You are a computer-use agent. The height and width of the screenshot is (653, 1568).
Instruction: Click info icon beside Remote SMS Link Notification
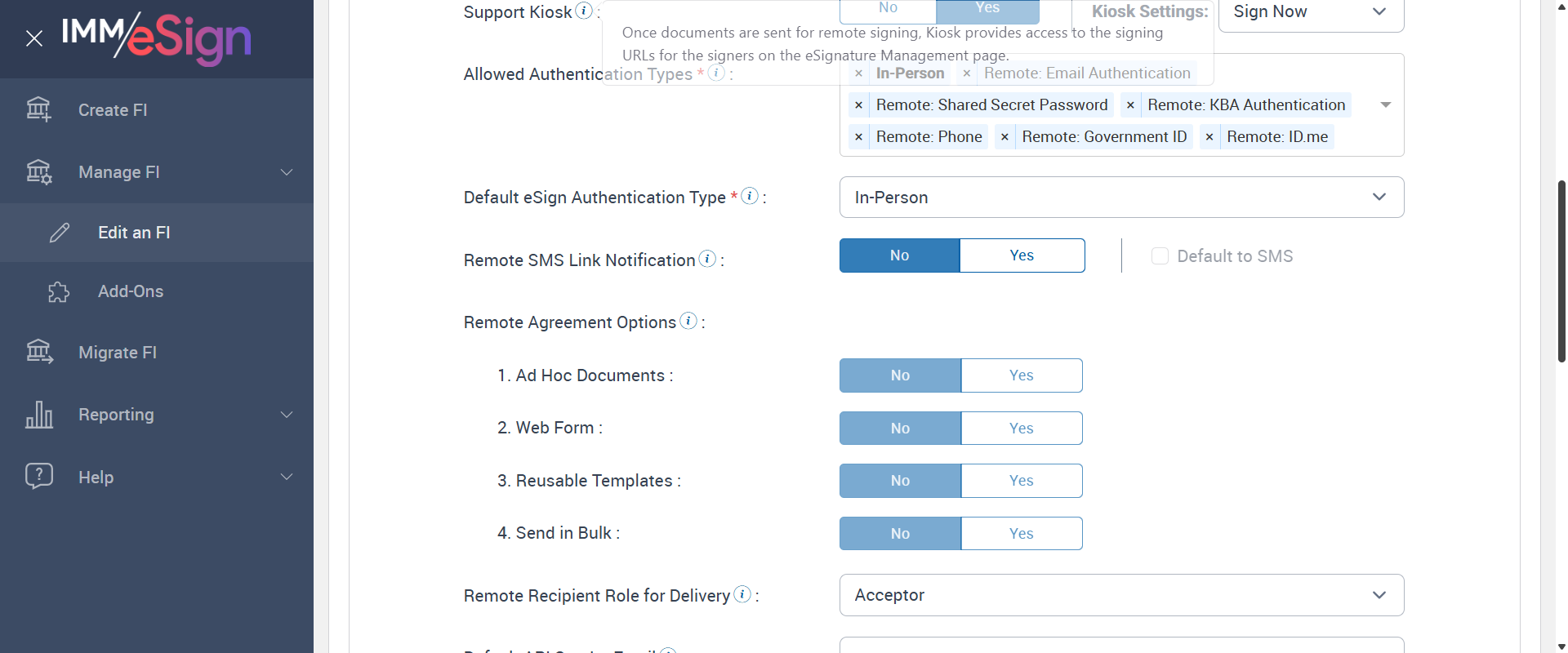[708, 259]
